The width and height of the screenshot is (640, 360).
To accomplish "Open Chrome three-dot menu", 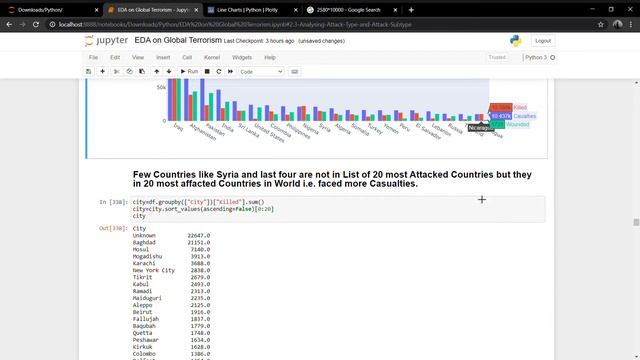I will click(631, 24).
